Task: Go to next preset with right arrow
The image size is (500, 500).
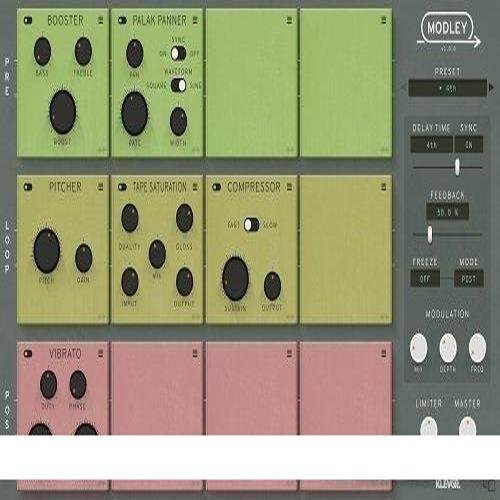Action: (491, 88)
